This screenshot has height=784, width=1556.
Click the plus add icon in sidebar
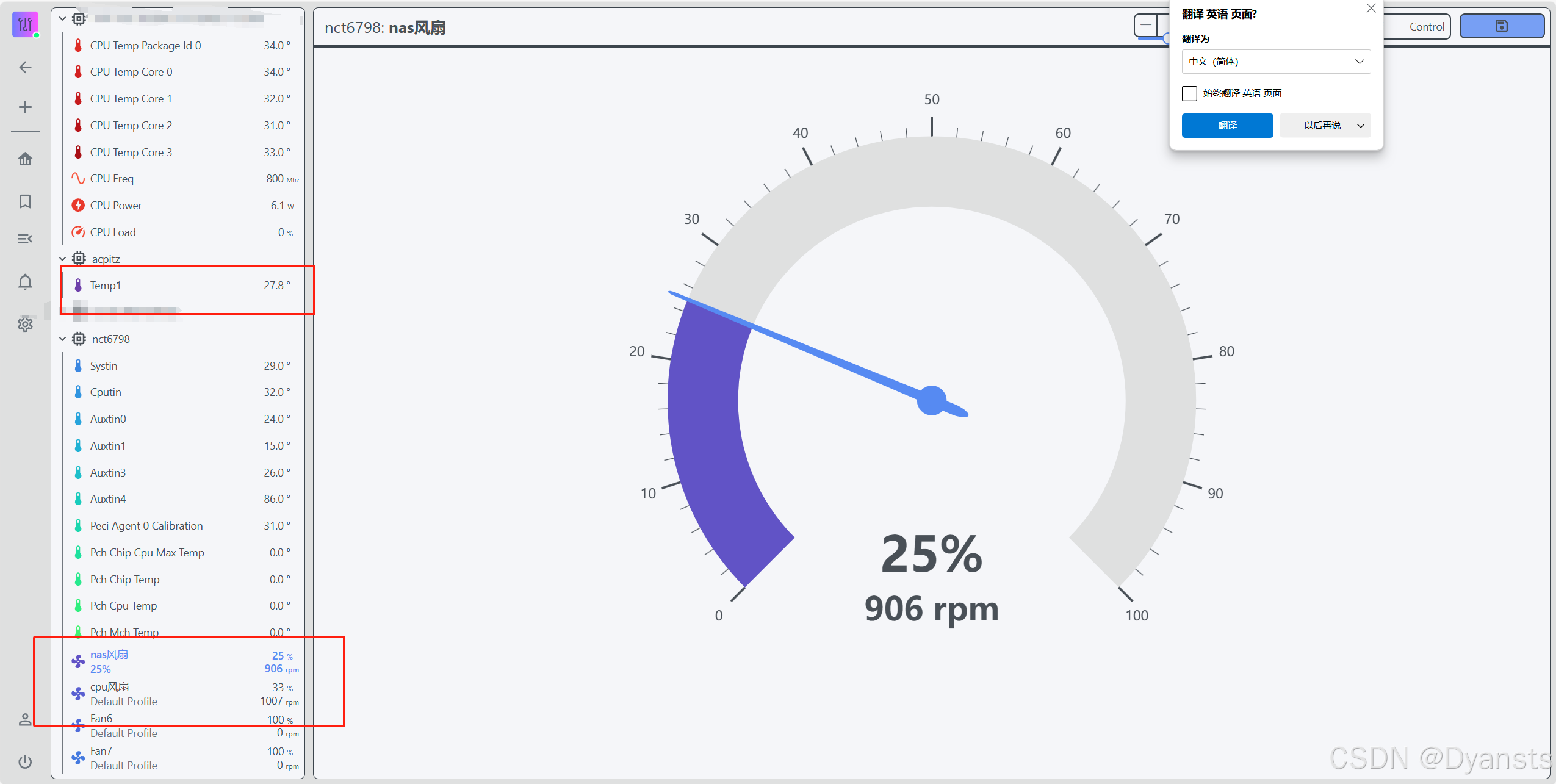pyautogui.click(x=25, y=107)
